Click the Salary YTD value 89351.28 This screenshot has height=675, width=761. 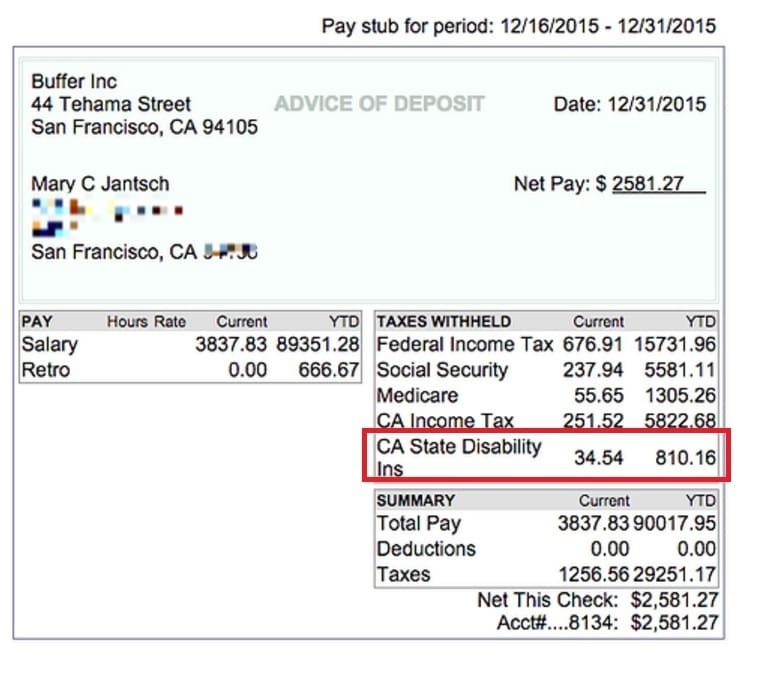pos(317,345)
